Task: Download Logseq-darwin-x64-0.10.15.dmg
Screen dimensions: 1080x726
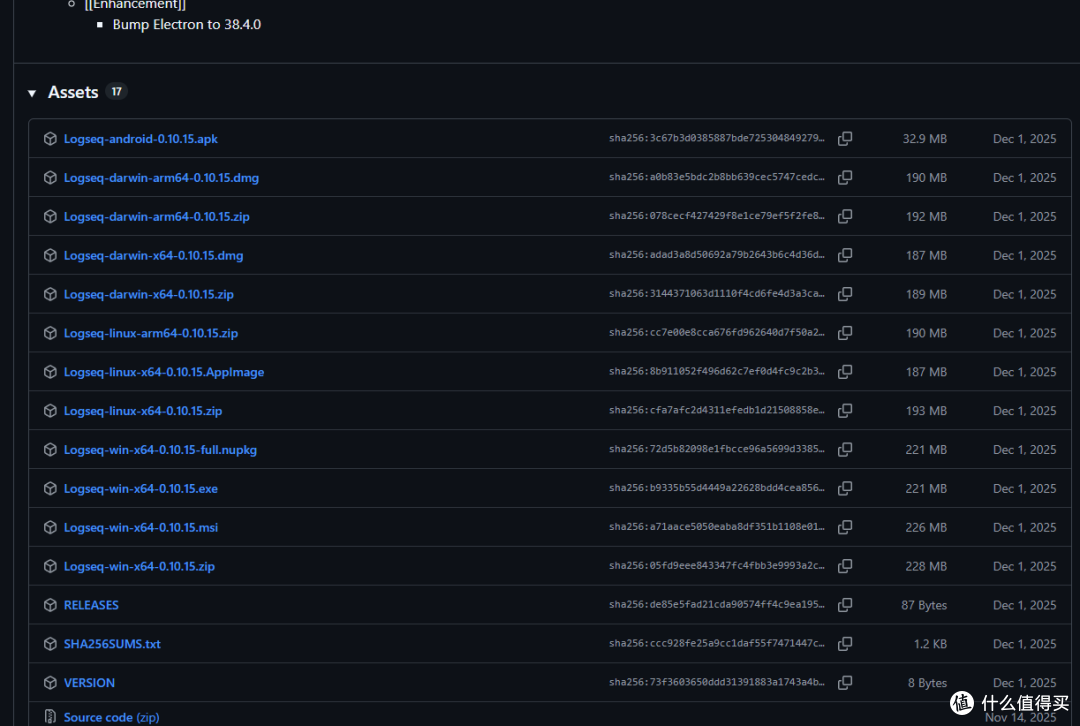Action: 153,256
